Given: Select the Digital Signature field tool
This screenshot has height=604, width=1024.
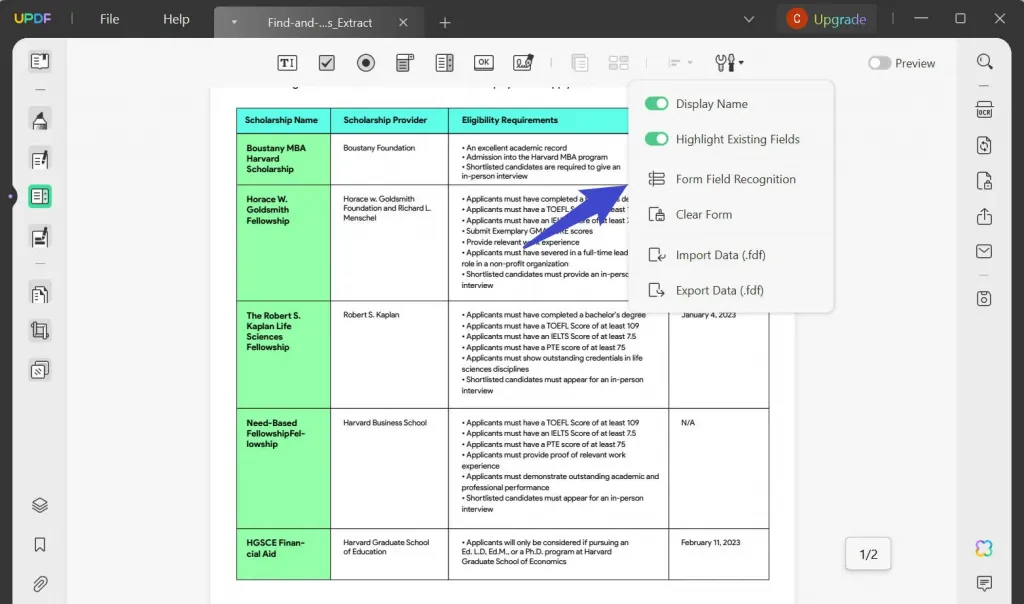Looking at the screenshot, I should point(523,63).
